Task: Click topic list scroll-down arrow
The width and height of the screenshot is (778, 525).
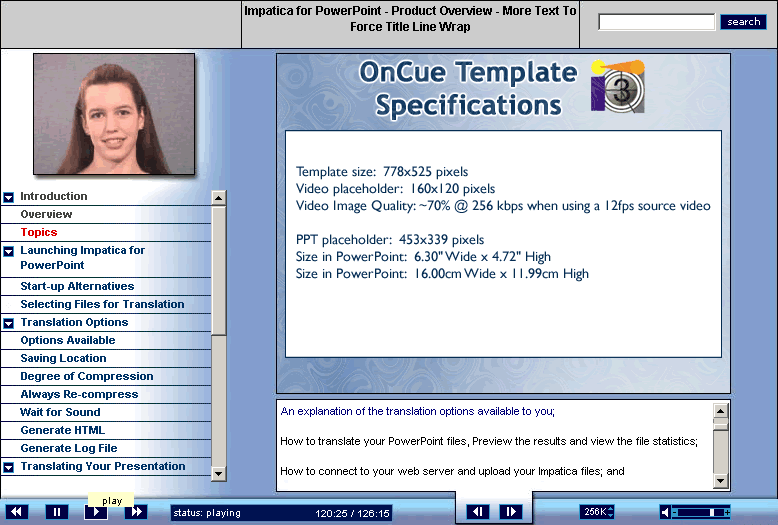Action: [x=218, y=474]
